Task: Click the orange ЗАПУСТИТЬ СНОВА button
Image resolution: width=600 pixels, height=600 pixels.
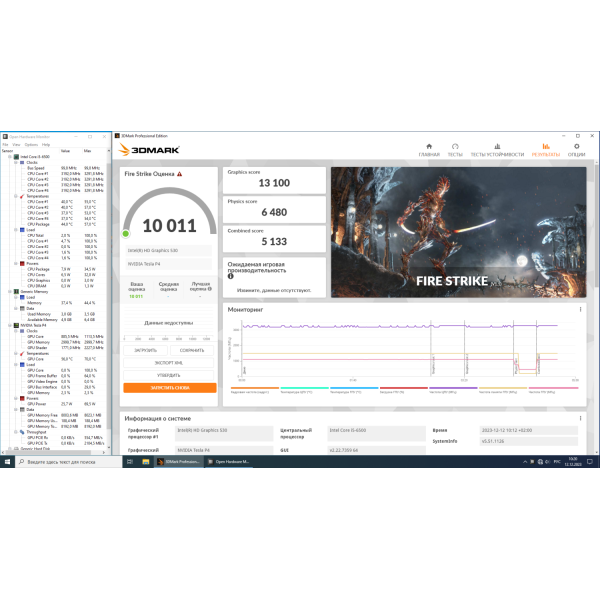Action: point(170,388)
